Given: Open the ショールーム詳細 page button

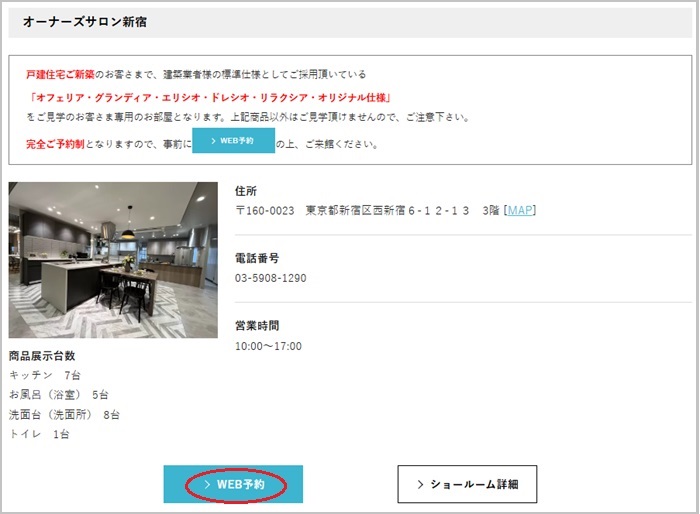Looking at the screenshot, I should (467, 484).
